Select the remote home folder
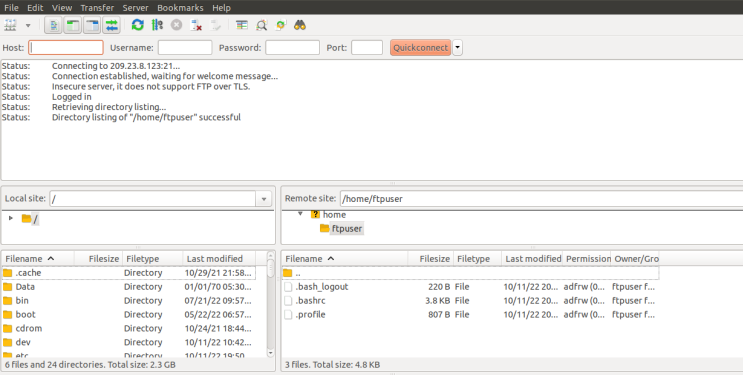 329,214
